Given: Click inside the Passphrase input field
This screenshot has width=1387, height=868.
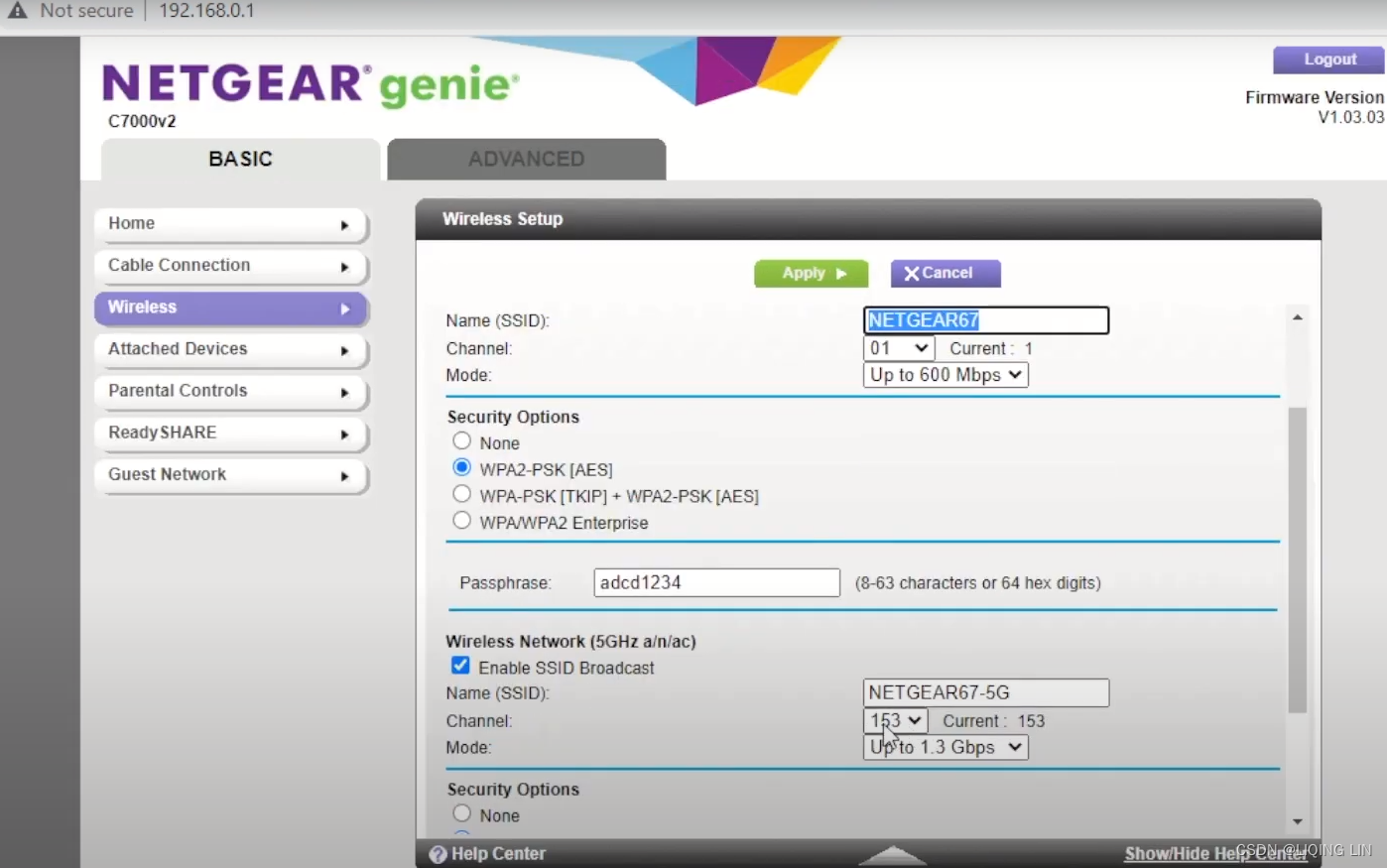Looking at the screenshot, I should pyautogui.click(x=716, y=582).
